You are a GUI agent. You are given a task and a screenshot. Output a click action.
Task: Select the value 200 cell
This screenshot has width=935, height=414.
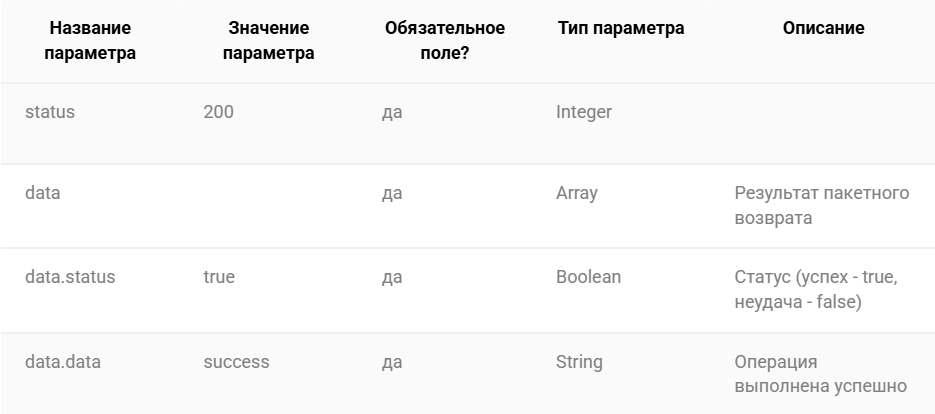click(218, 112)
